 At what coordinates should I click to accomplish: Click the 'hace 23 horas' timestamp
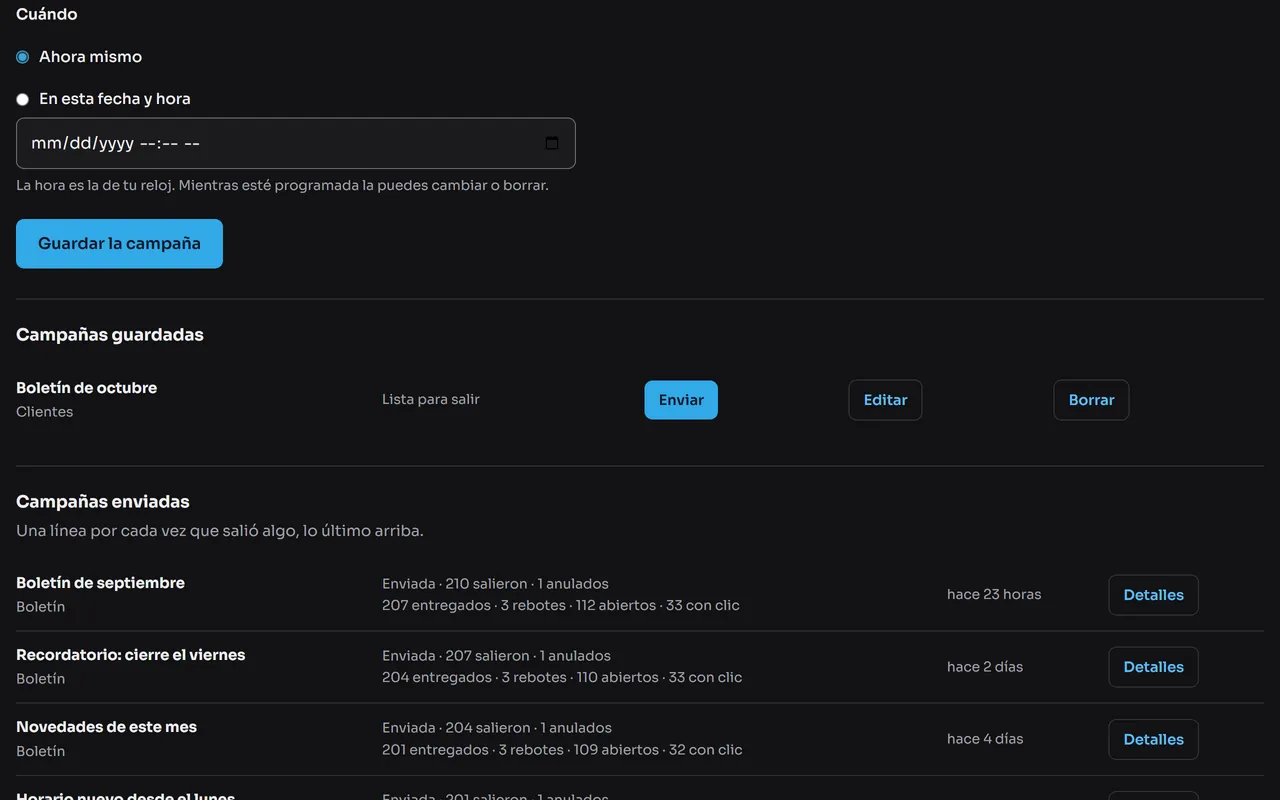tap(994, 594)
